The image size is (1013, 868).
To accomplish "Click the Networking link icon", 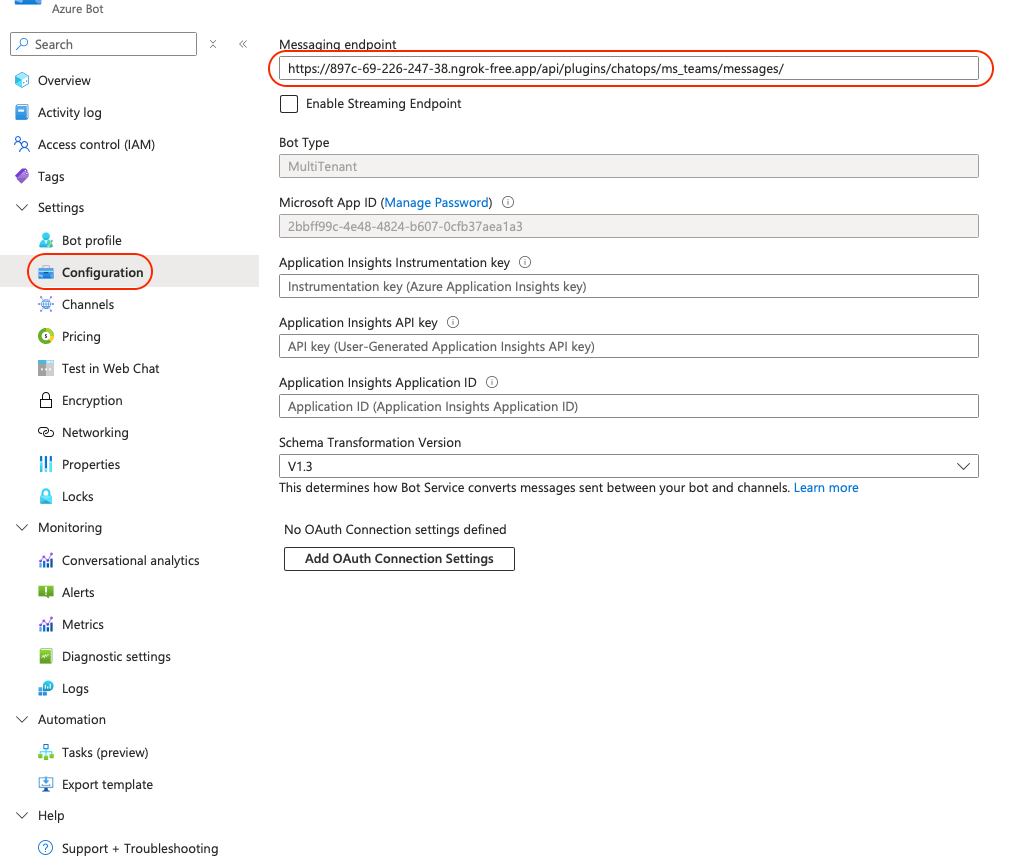I will (x=46, y=432).
